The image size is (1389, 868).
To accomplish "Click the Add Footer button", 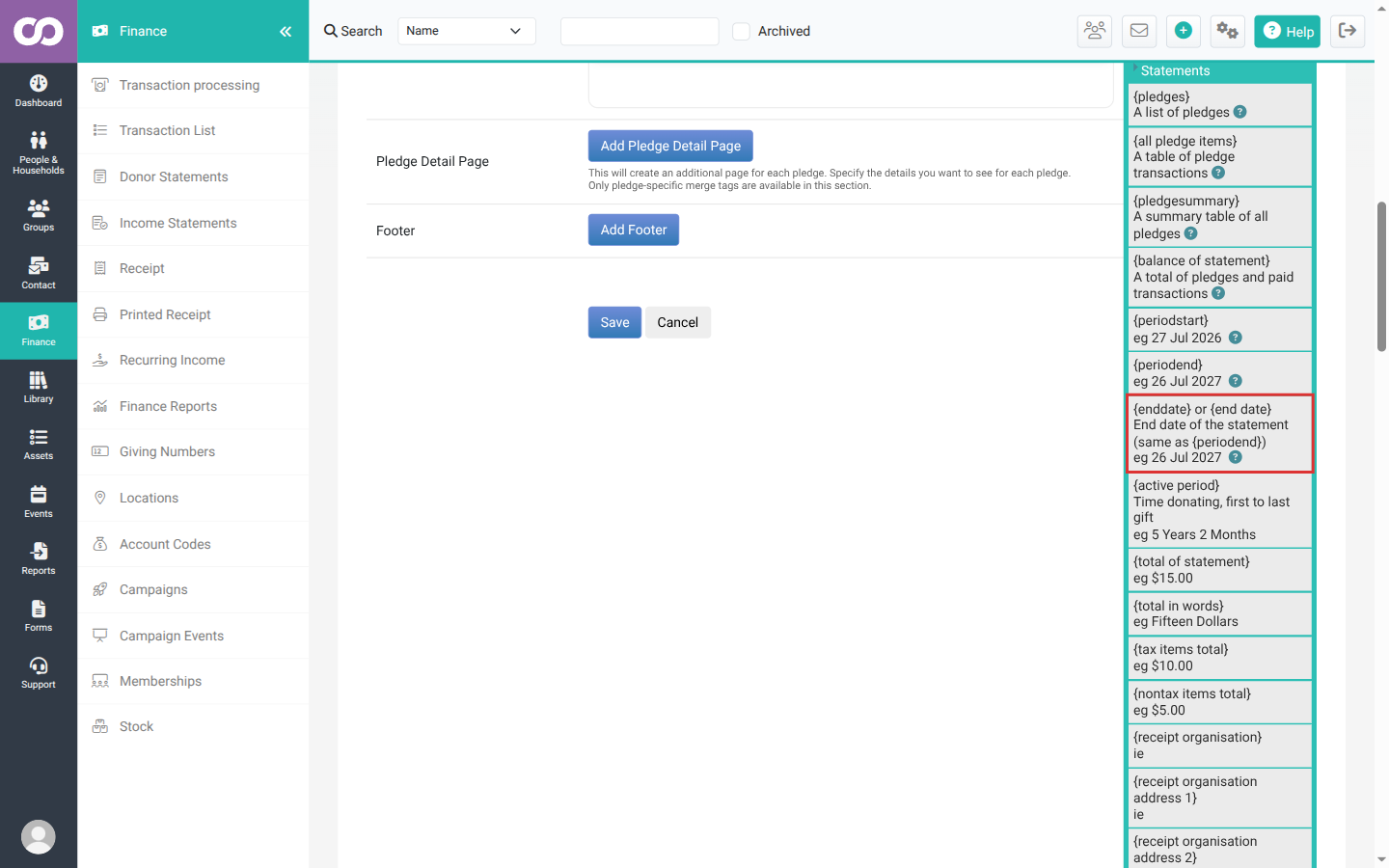I will 634,230.
